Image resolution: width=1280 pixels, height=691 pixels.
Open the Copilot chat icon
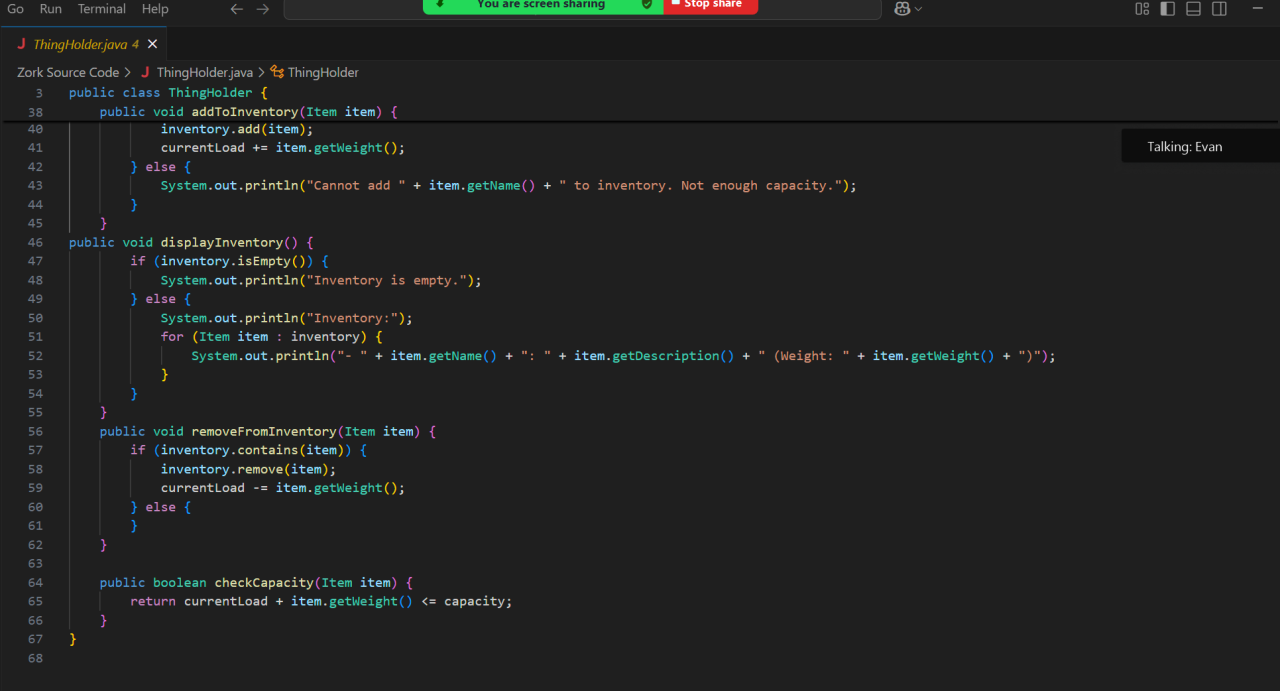(902, 9)
